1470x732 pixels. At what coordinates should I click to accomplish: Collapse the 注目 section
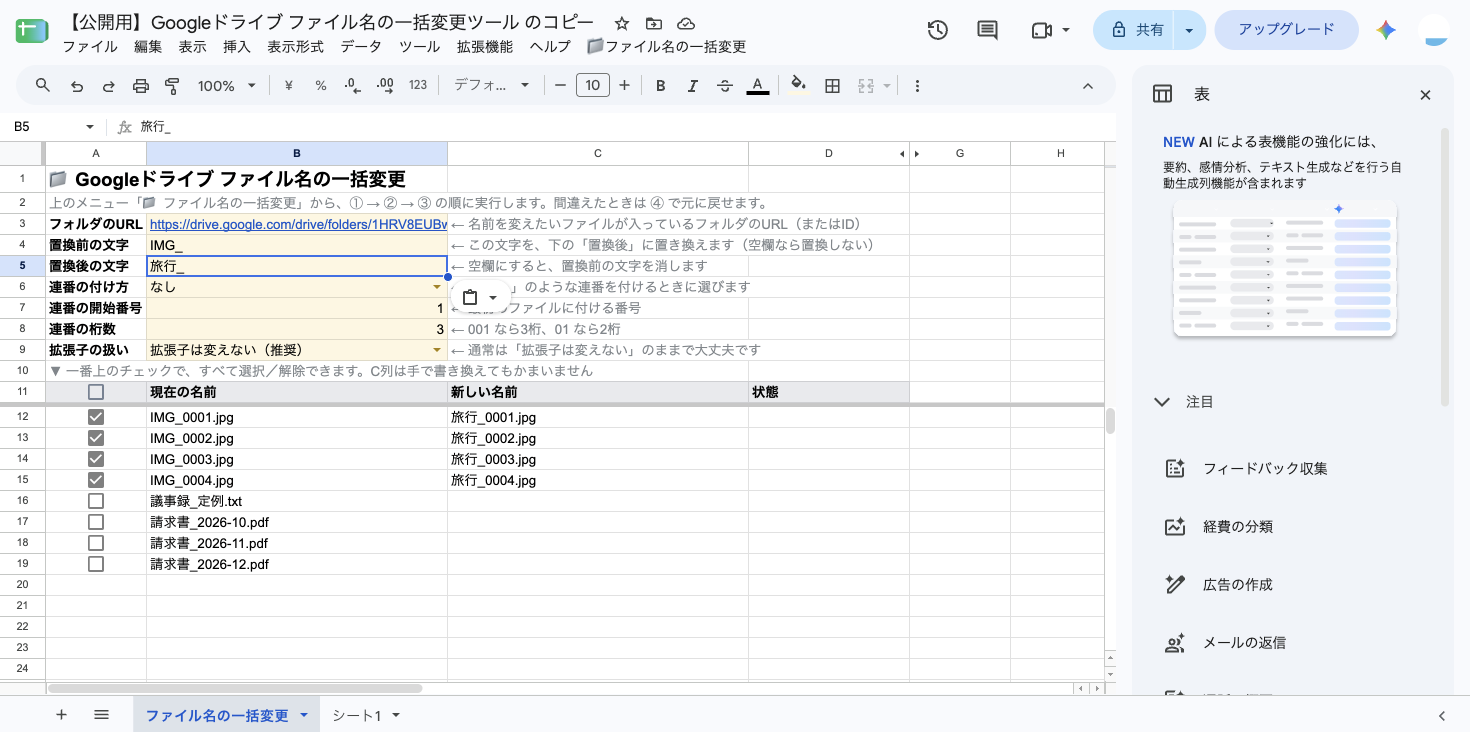[x=1162, y=402]
